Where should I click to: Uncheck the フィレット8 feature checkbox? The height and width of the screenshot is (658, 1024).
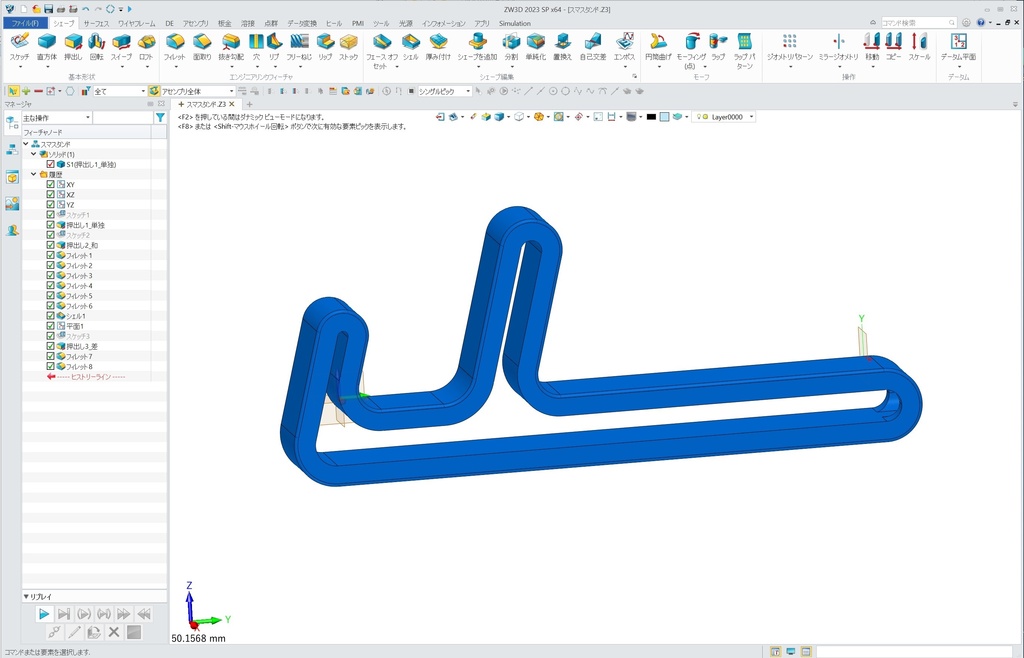[x=50, y=366]
